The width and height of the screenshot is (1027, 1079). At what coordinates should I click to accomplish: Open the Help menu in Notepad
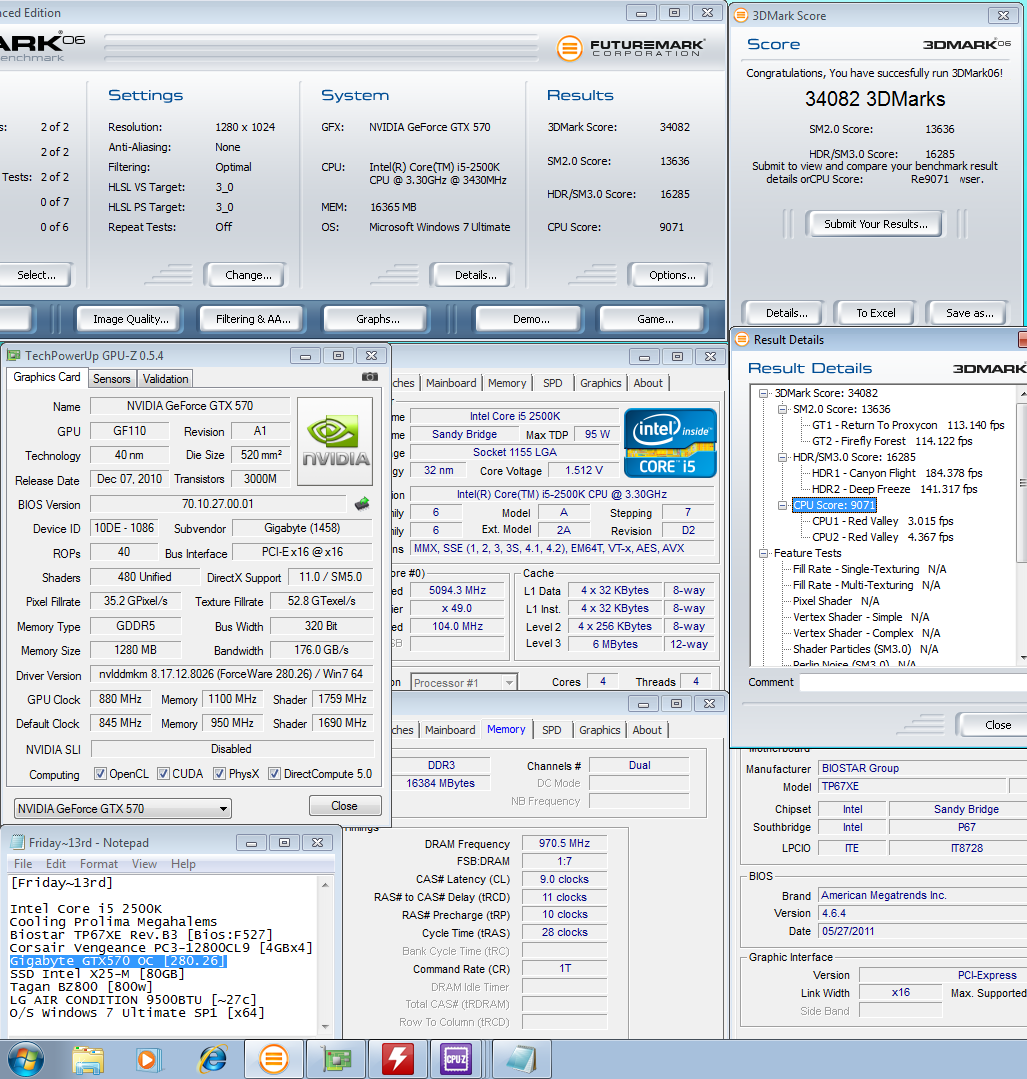coord(183,864)
